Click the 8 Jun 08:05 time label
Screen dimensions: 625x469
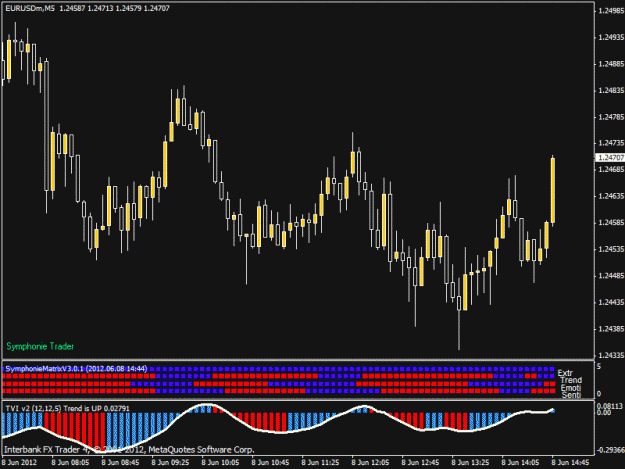tap(70, 463)
